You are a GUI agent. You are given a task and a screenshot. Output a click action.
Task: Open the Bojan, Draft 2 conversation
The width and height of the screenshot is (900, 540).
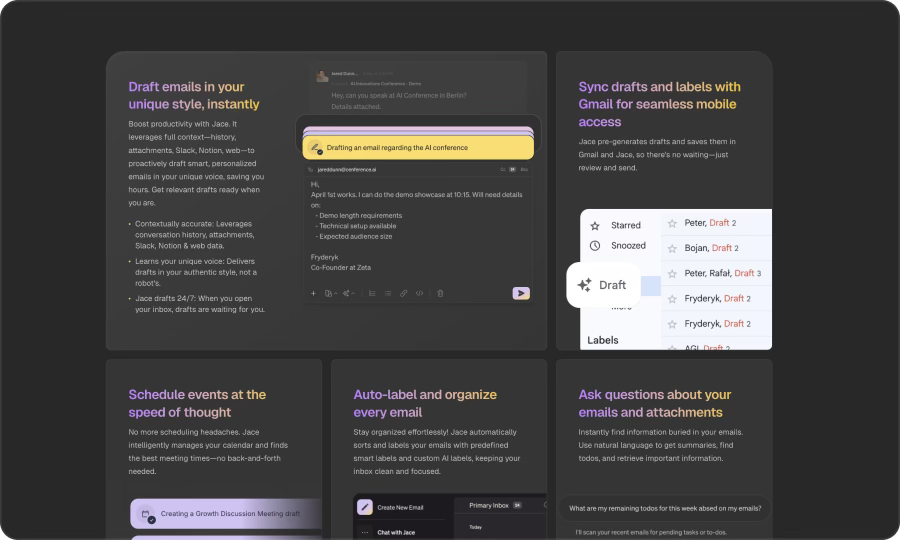click(717, 248)
